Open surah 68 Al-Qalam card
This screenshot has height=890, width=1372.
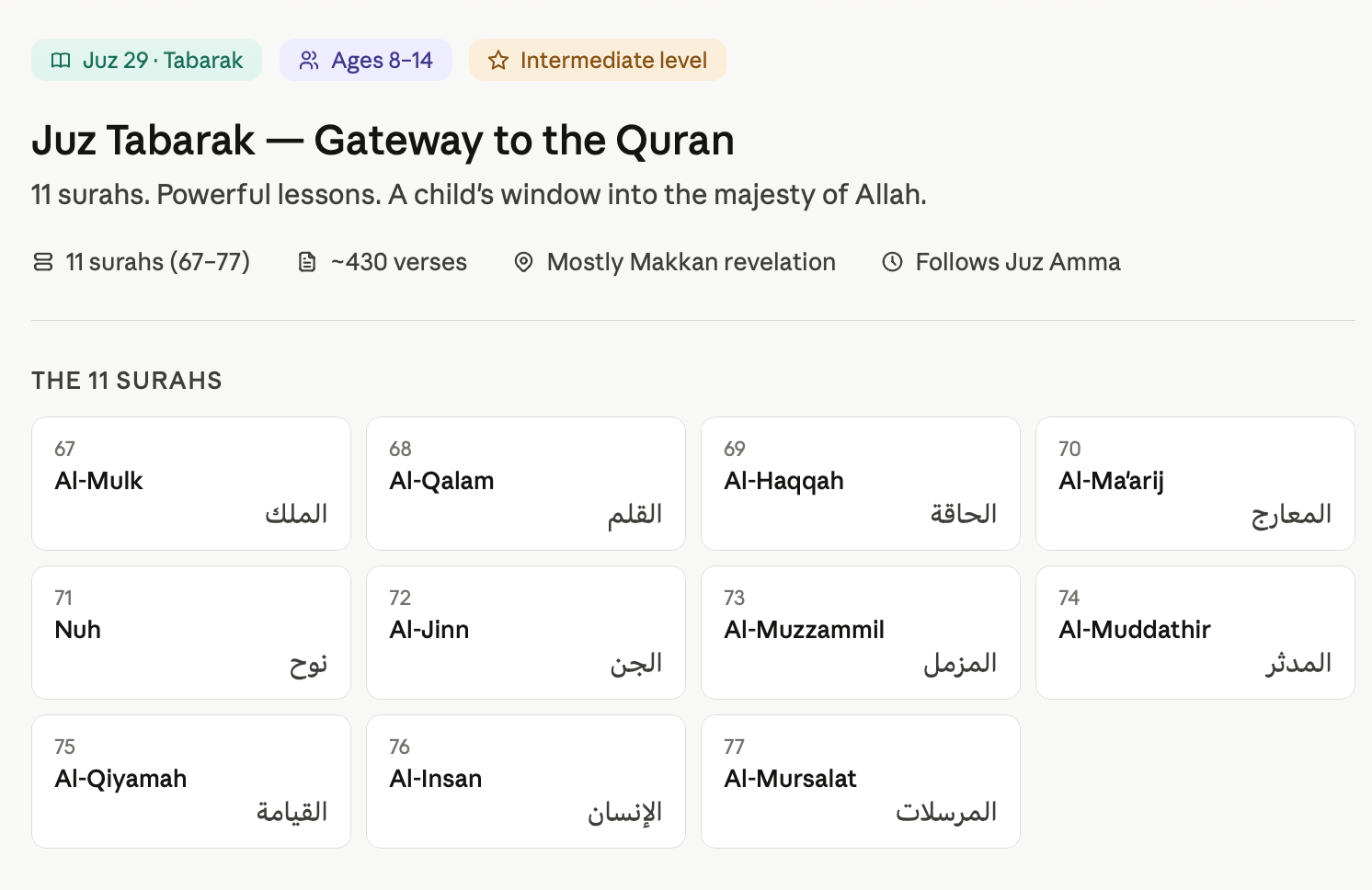click(x=526, y=484)
